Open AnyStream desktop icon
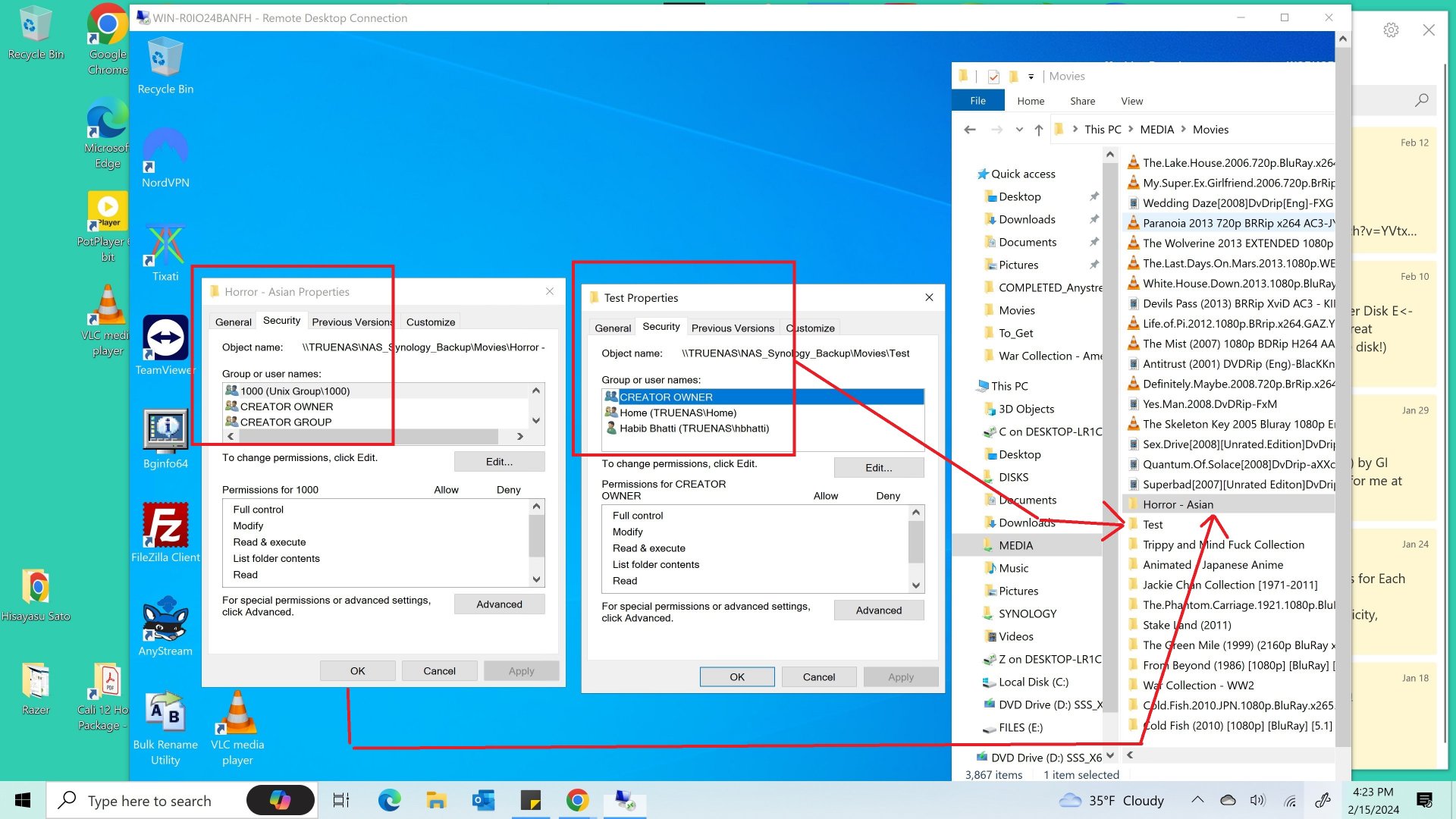1456x819 pixels. [x=165, y=626]
